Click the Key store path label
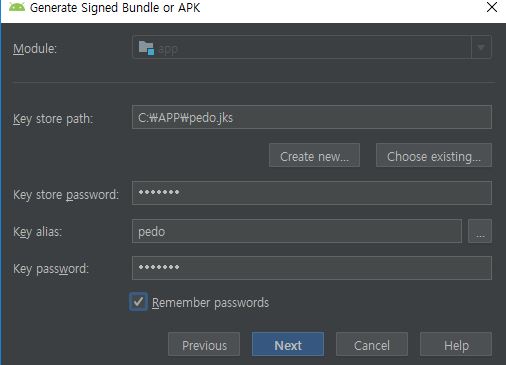This screenshot has height=365, width=506. 53,119
